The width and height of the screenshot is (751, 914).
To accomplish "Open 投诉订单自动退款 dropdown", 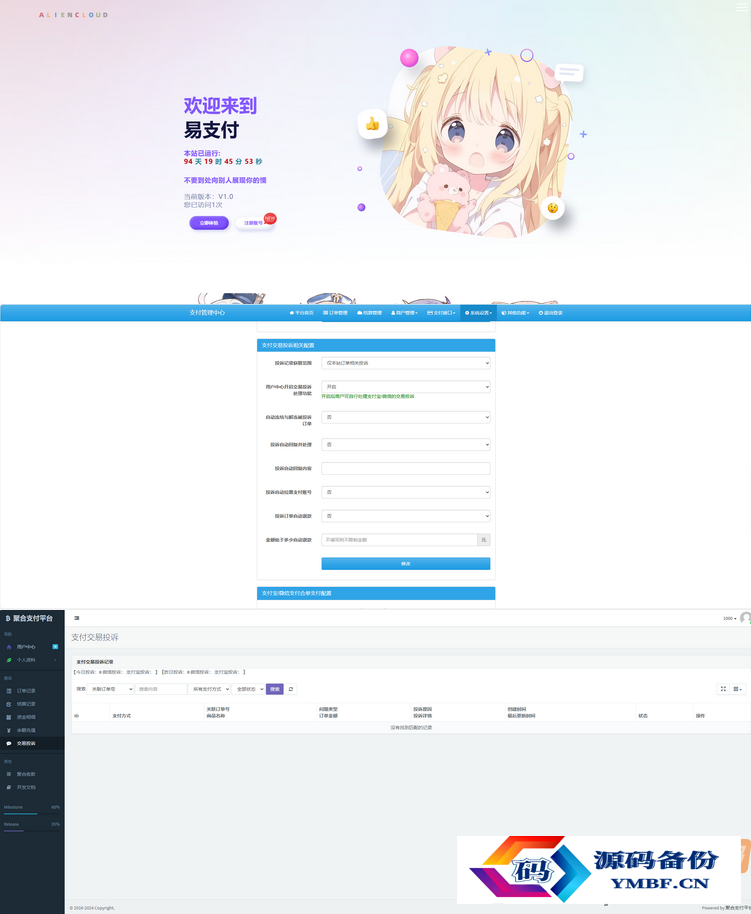I will tap(406, 516).
